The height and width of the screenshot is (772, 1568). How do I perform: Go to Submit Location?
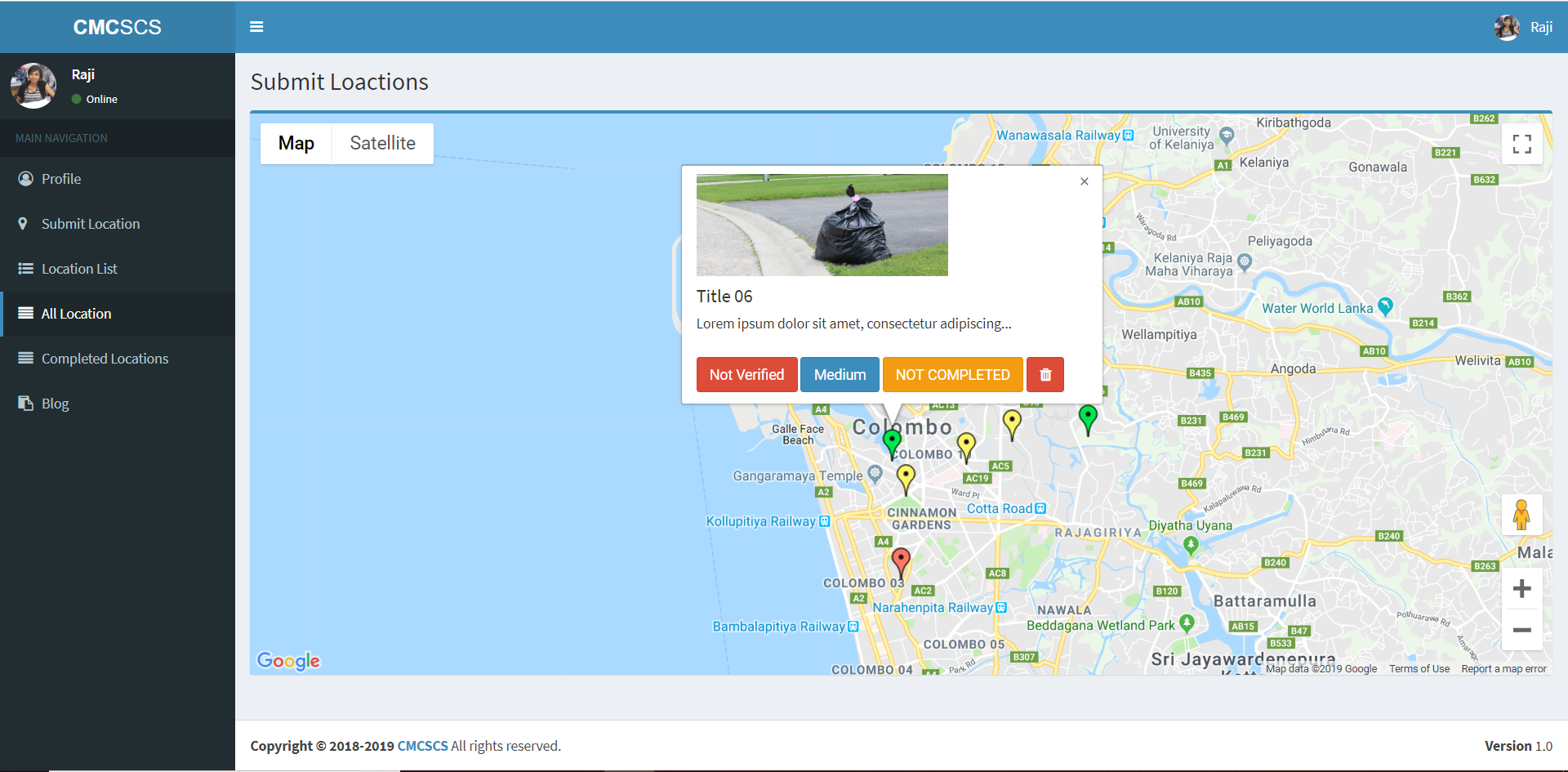(x=118, y=224)
